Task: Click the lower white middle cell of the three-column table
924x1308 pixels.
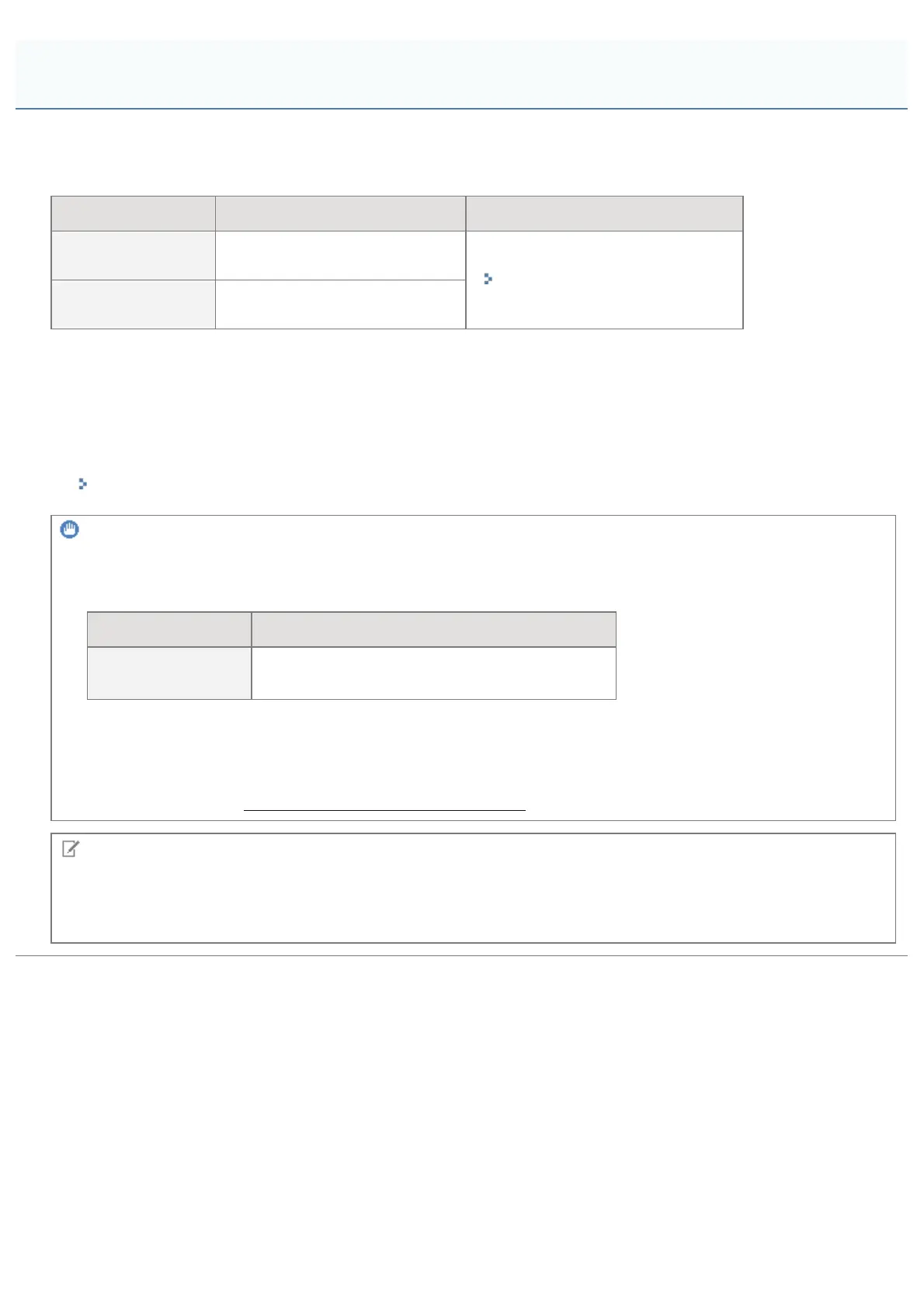Action: coord(340,304)
